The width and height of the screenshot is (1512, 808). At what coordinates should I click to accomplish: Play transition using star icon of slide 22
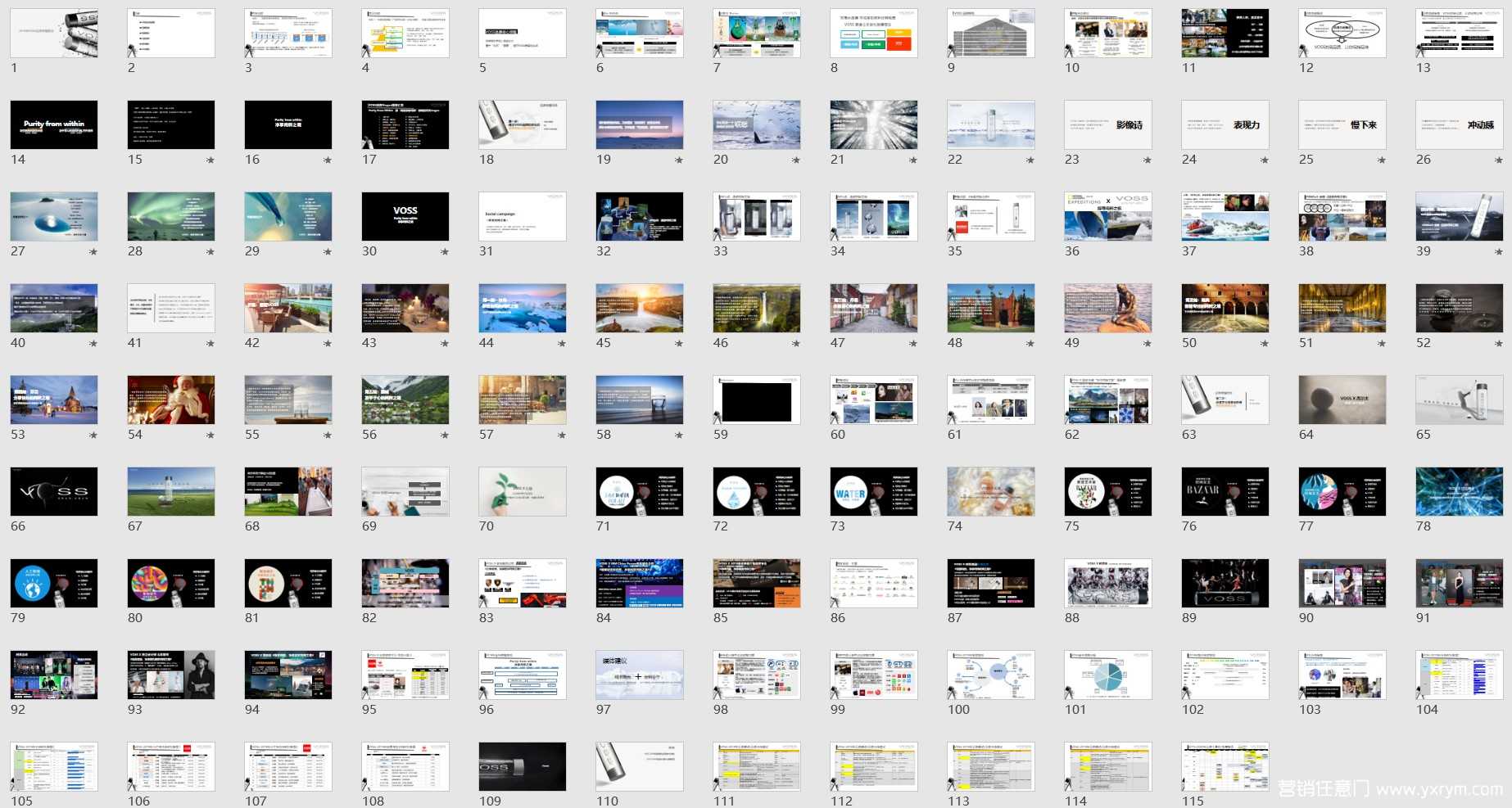pos(1030,160)
